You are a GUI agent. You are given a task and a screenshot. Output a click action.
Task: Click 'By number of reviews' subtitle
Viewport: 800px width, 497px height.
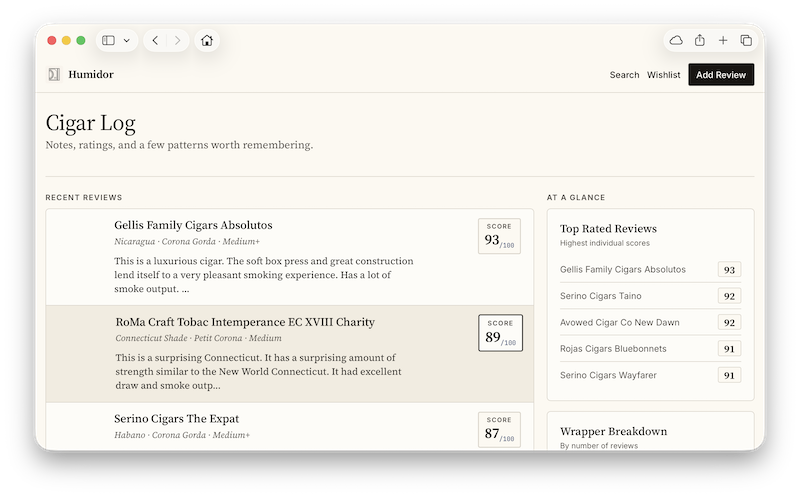click(x=598, y=445)
